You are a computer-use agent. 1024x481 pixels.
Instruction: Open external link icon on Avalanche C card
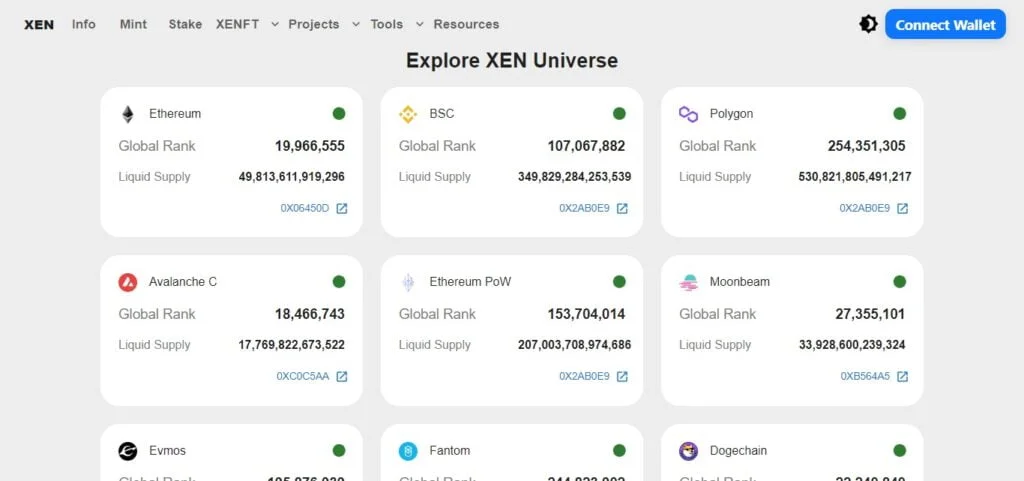(342, 377)
